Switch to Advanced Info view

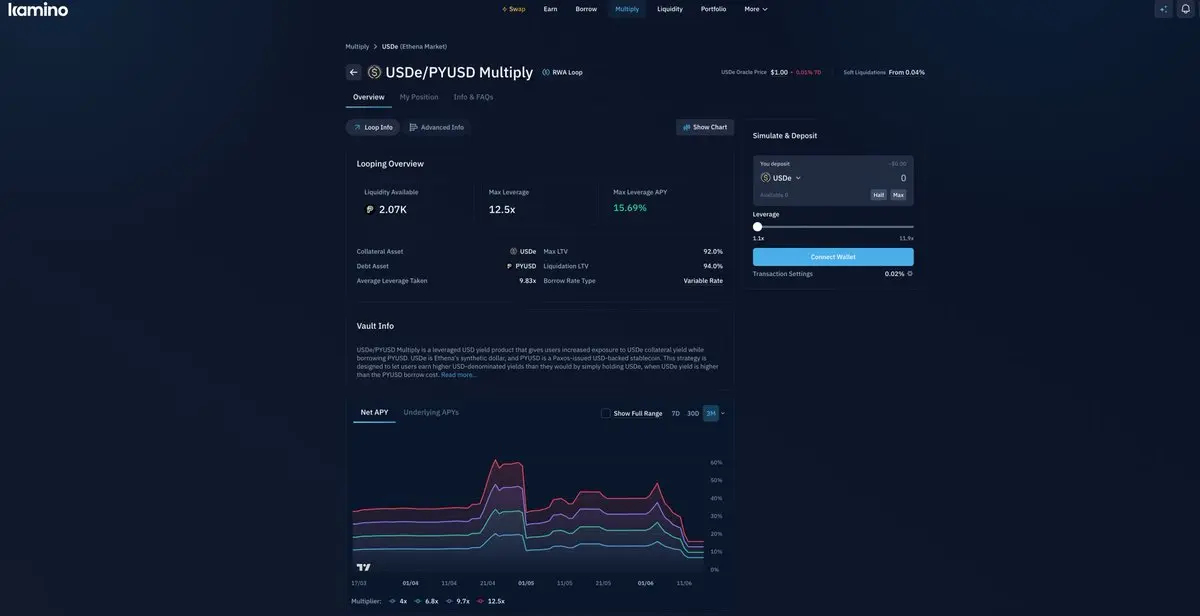click(437, 127)
